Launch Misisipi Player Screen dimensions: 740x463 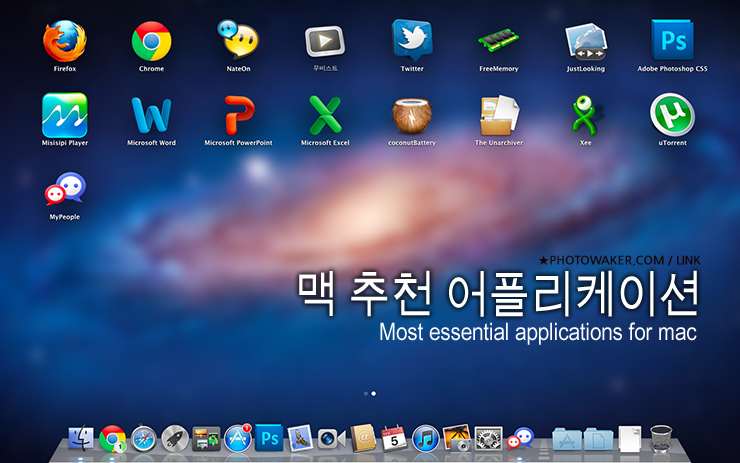(x=65, y=115)
